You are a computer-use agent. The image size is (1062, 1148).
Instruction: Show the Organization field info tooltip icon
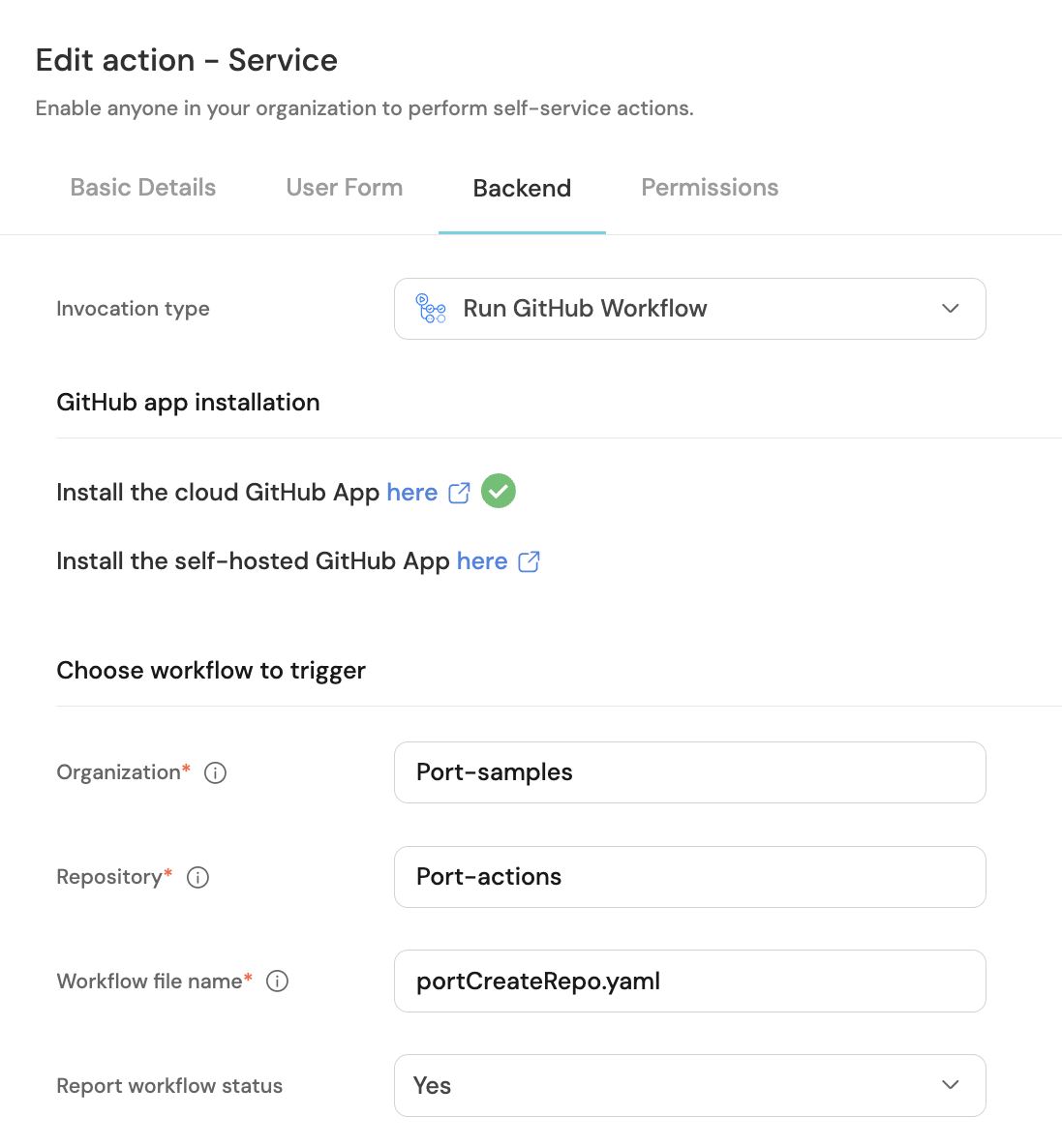(x=215, y=772)
